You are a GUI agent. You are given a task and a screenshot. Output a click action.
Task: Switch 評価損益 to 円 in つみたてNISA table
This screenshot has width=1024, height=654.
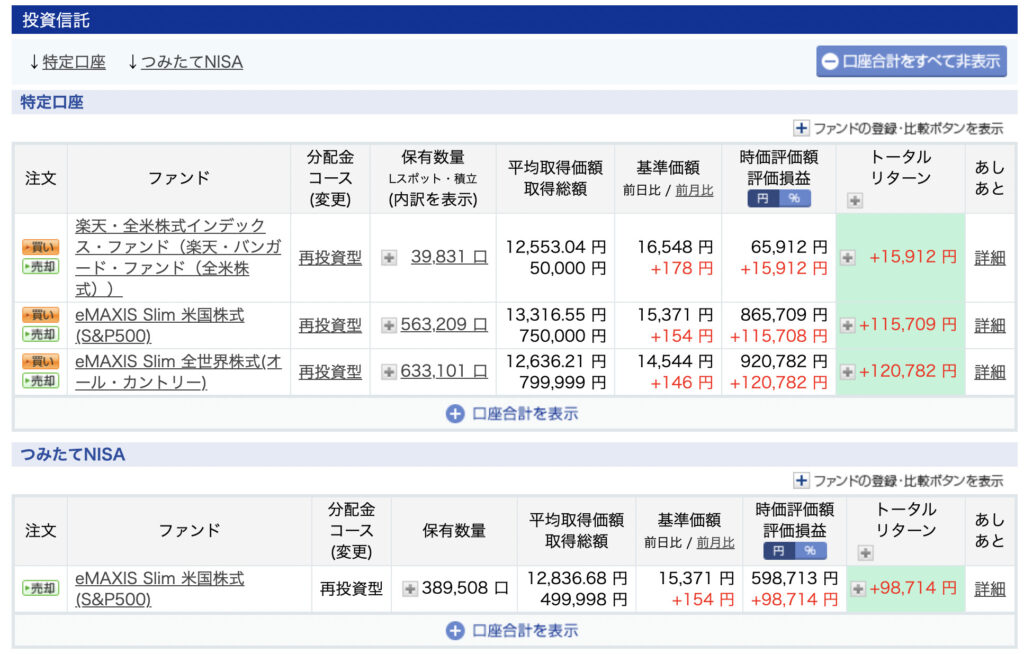[x=778, y=551]
